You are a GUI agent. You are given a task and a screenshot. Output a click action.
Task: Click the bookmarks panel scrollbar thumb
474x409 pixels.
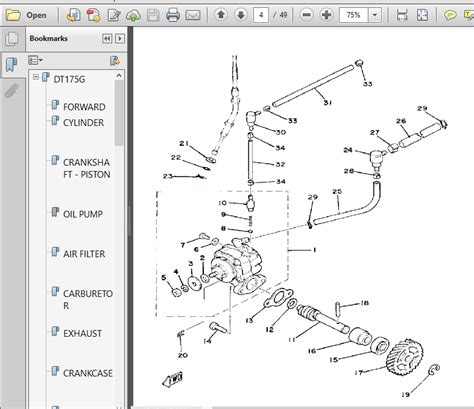click(x=119, y=113)
